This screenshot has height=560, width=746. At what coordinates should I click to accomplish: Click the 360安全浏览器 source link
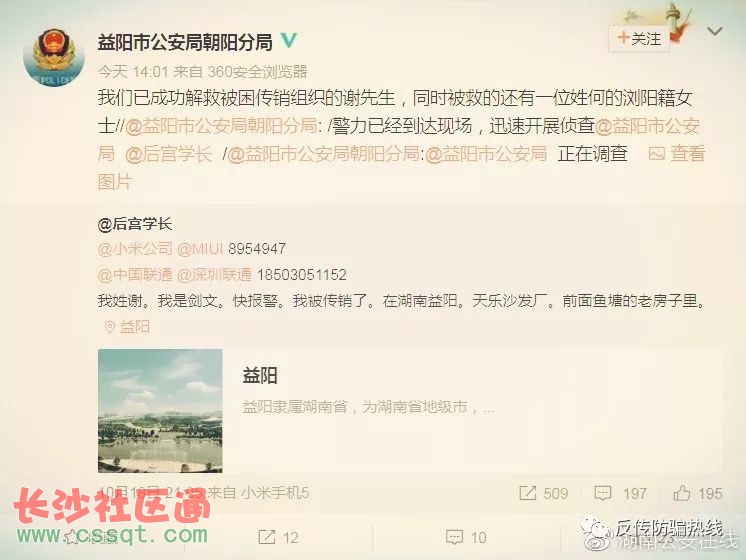pyautogui.click(x=257, y=72)
